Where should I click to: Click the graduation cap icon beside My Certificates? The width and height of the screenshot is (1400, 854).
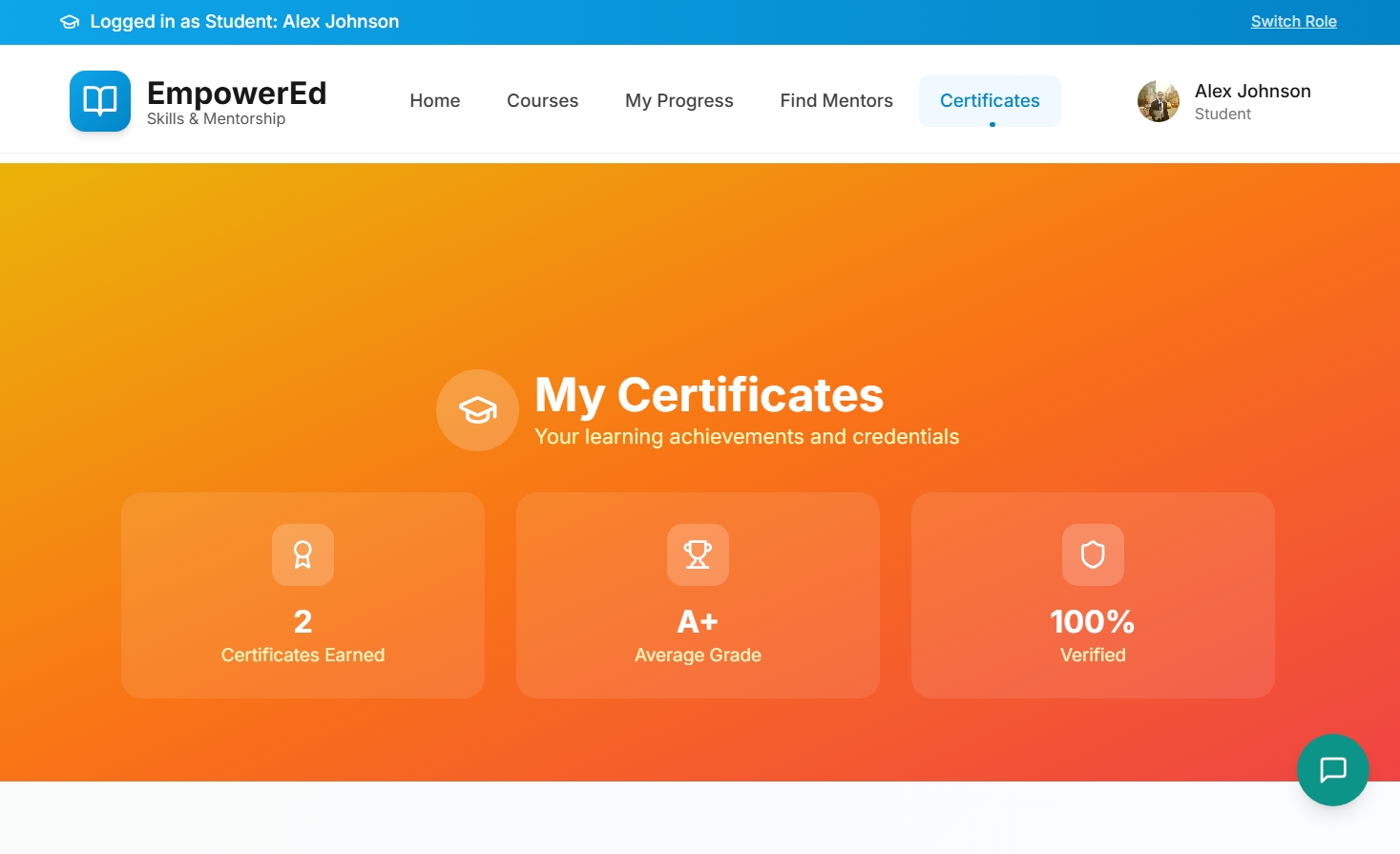pos(477,410)
